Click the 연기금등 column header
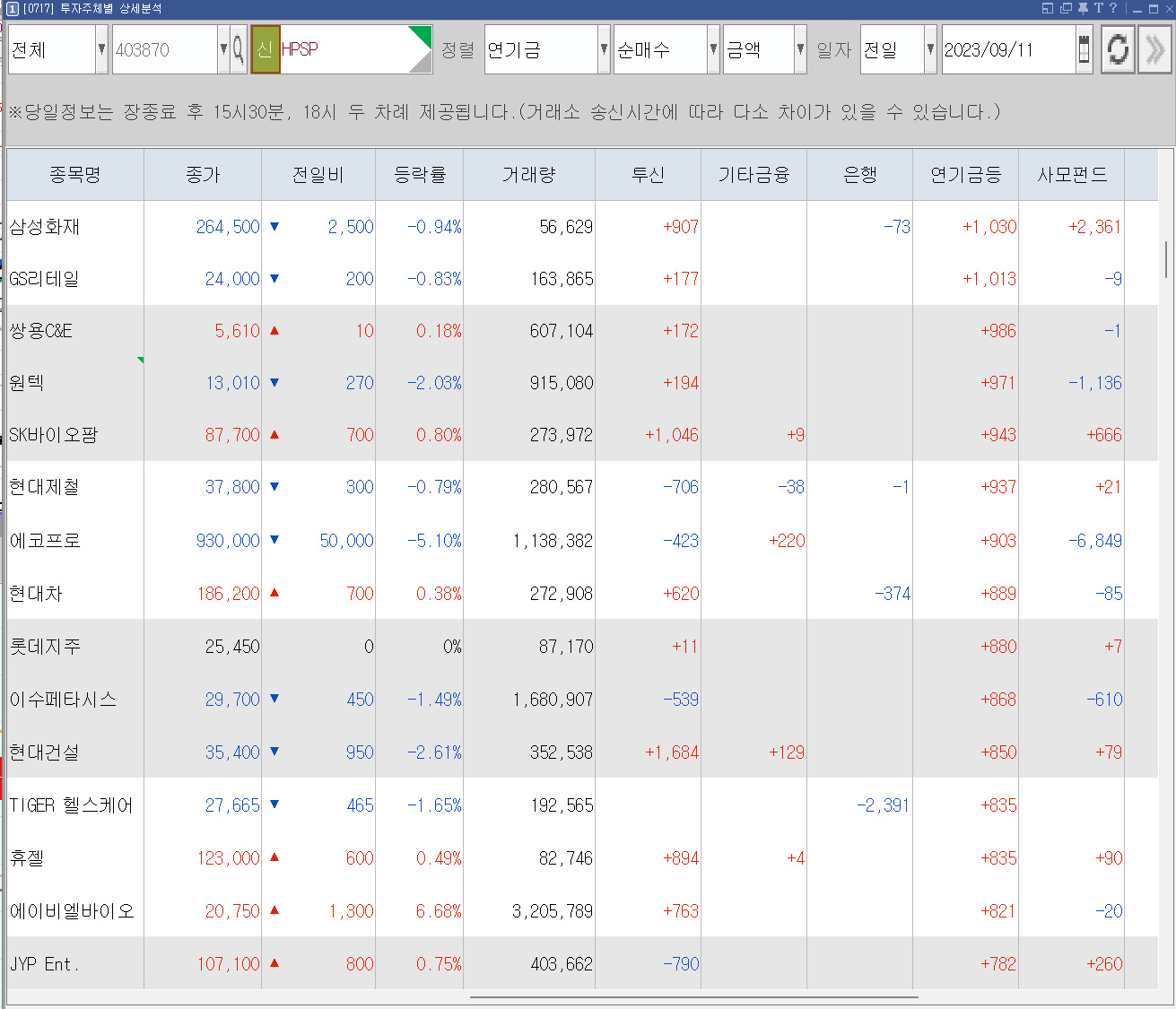This screenshot has height=1009, width=1176. 965,175
